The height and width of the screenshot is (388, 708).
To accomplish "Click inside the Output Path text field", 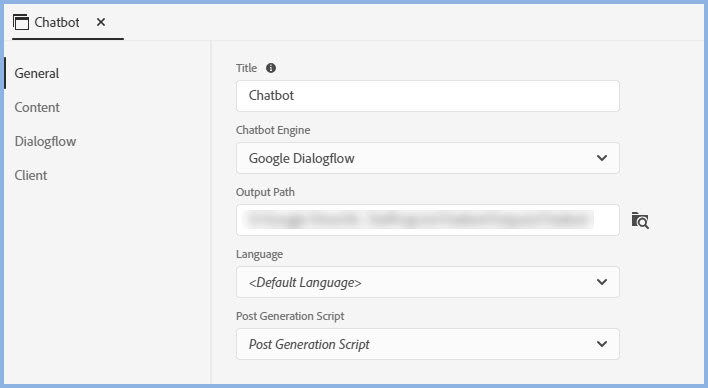I will click(x=428, y=220).
